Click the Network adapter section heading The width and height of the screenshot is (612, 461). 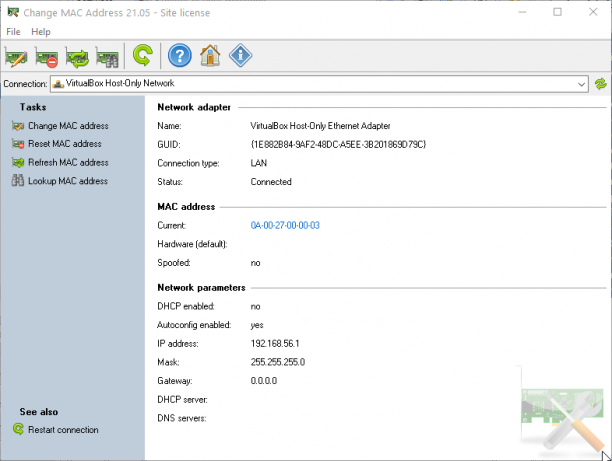click(194, 107)
